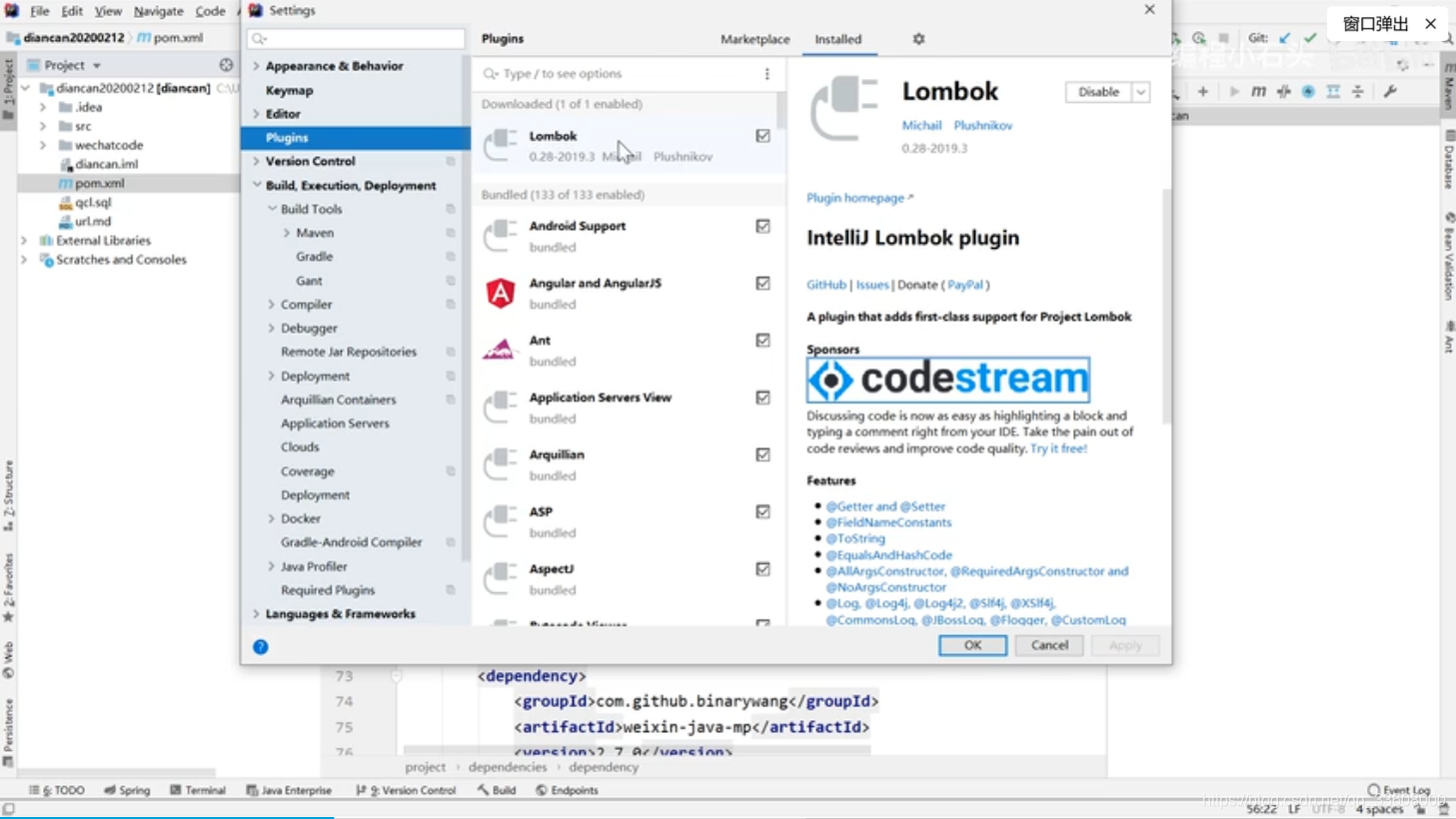Click Git commit checkmark icon

pos(1310,38)
